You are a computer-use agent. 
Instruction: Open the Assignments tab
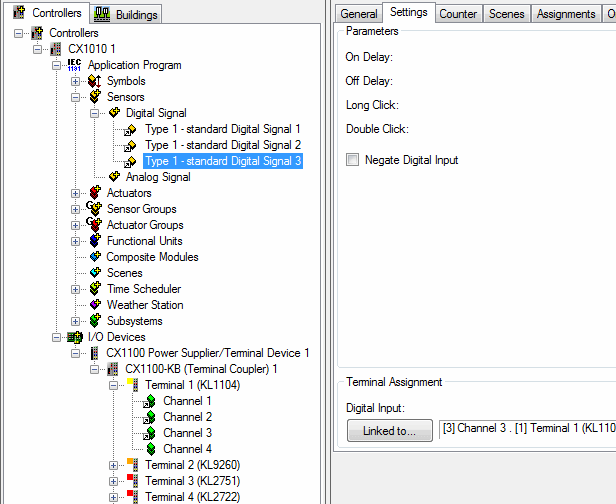[x=566, y=14]
